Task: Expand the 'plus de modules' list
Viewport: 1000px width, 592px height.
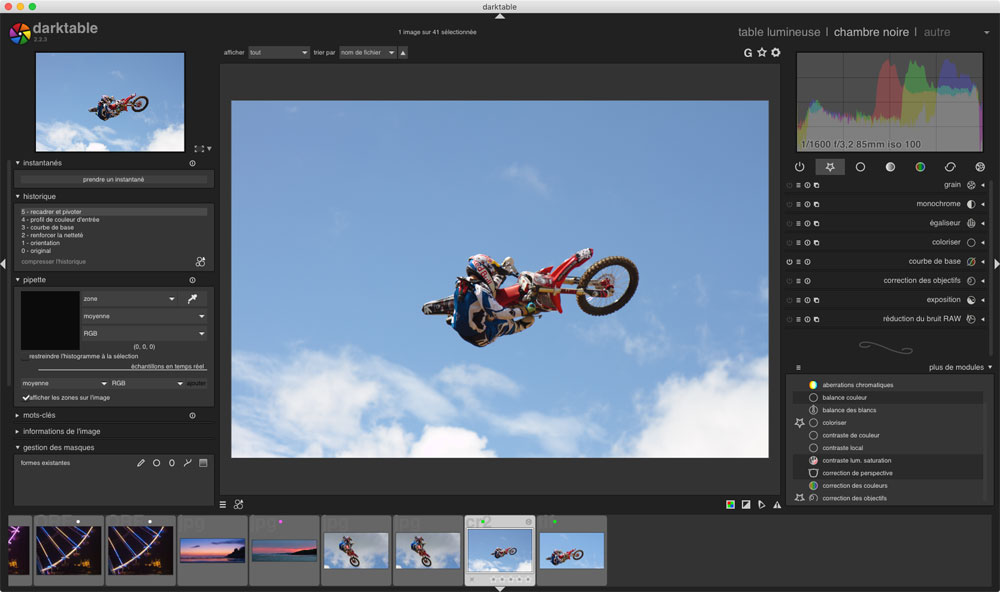Action: point(958,367)
